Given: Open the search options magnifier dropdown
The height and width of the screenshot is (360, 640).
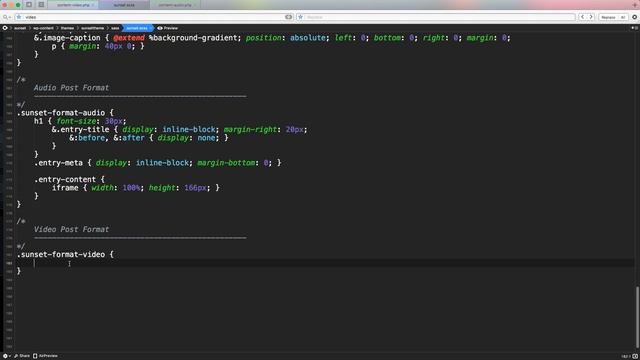Looking at the screenshot, I should click(6, 17).
